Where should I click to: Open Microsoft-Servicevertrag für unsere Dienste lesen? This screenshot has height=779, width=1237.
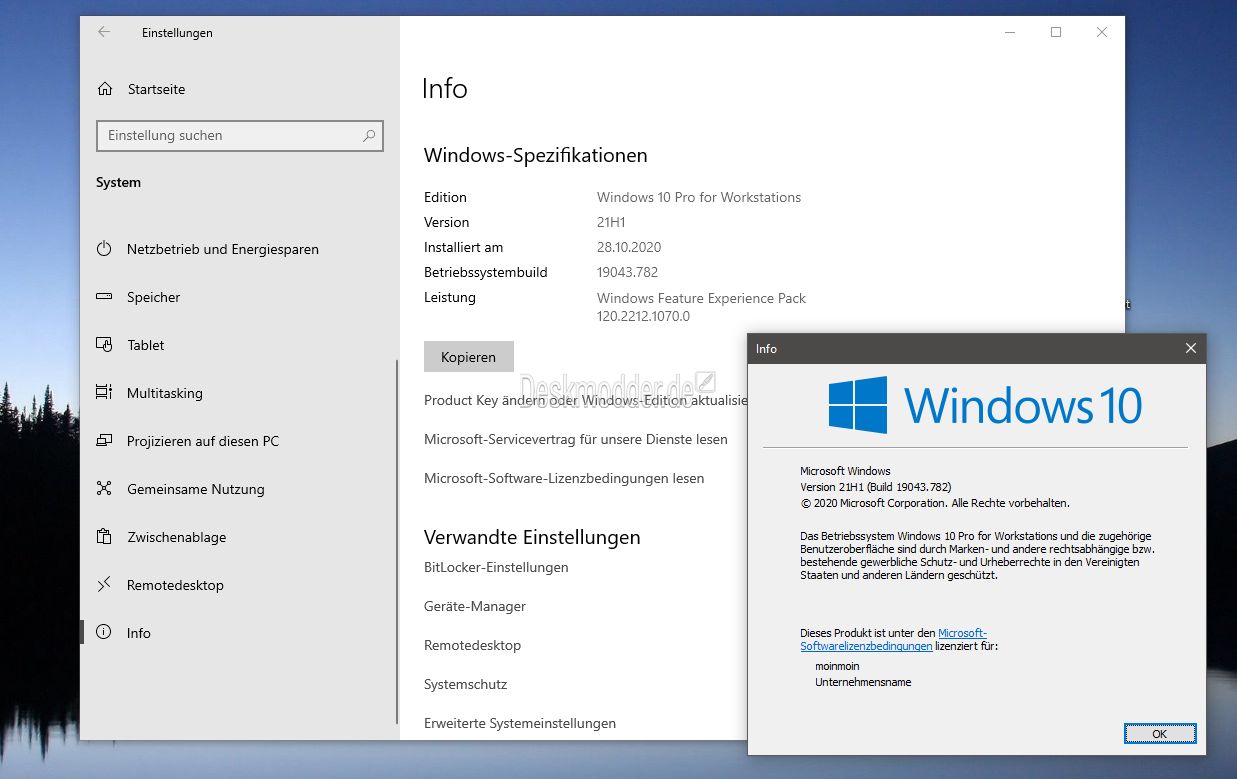(x=576, y=439)
